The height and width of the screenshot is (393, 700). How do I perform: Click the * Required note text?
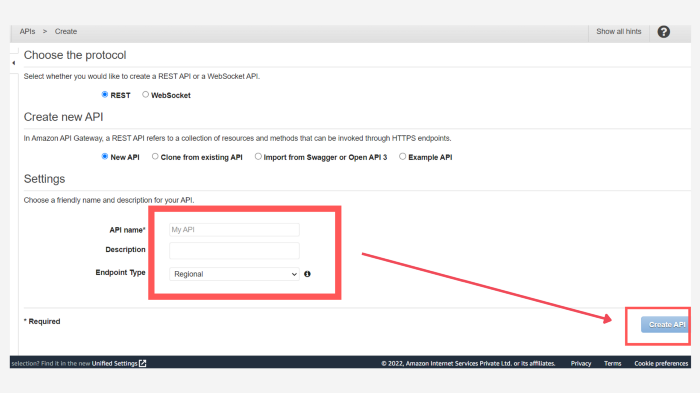(x=42, y=322)
